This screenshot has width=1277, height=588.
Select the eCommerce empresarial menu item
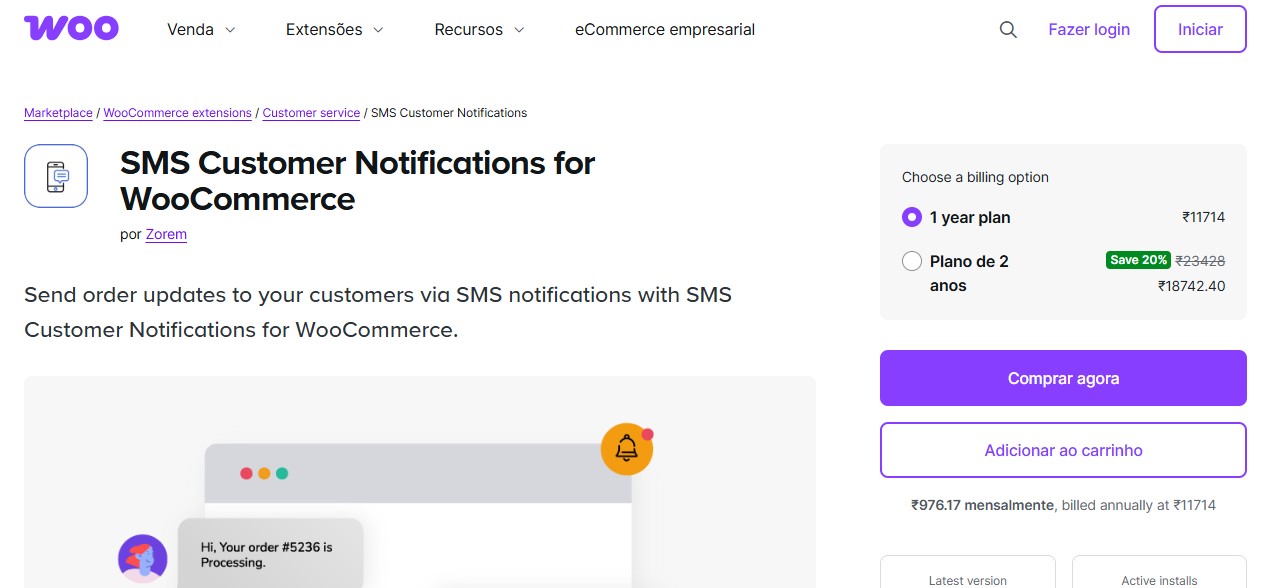click(x=664, y=30)
